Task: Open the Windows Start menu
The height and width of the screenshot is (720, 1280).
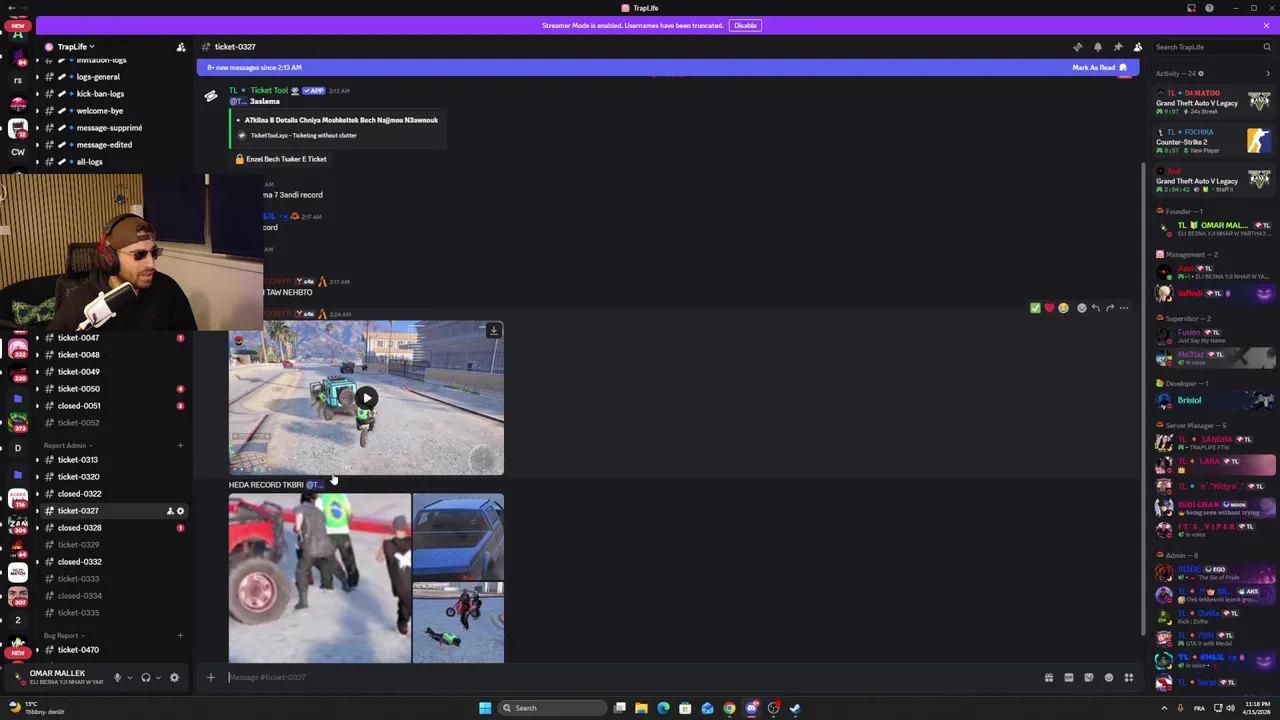Action: pyautogui.click(x=485, y=708)
